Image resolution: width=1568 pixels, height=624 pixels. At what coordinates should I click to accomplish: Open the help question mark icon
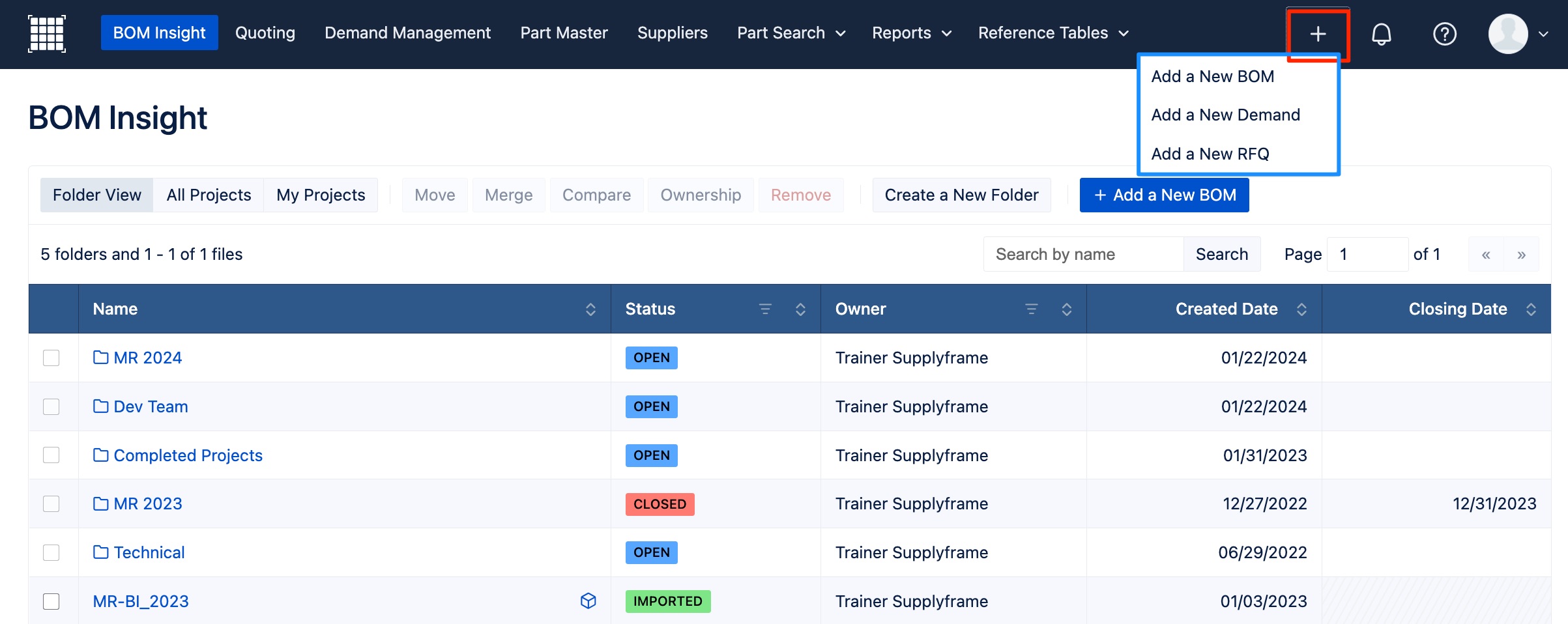tap(1444, 34)
